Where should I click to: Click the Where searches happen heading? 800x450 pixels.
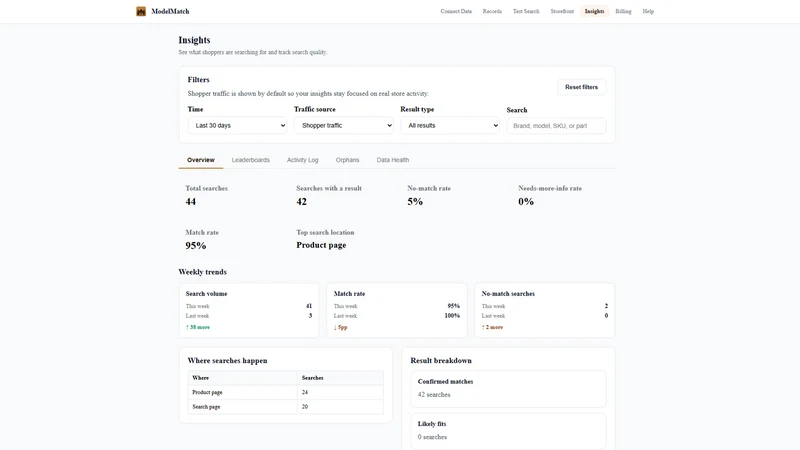click(228, 361)
